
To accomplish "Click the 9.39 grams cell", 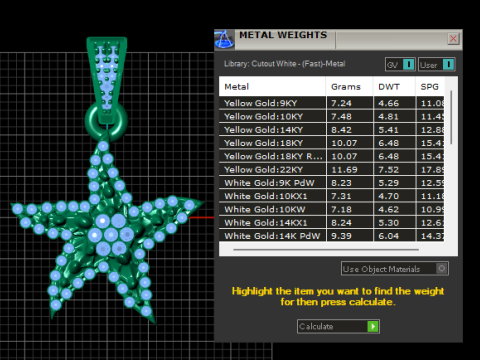I will (x=350, y=236).
